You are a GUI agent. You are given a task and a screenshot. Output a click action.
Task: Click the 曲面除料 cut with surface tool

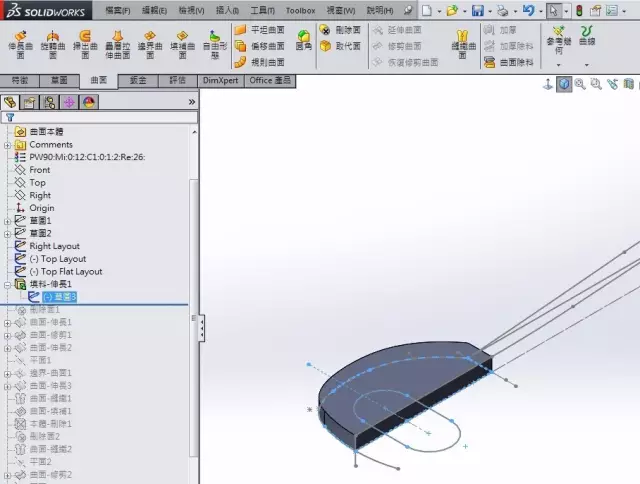[509, 62]
